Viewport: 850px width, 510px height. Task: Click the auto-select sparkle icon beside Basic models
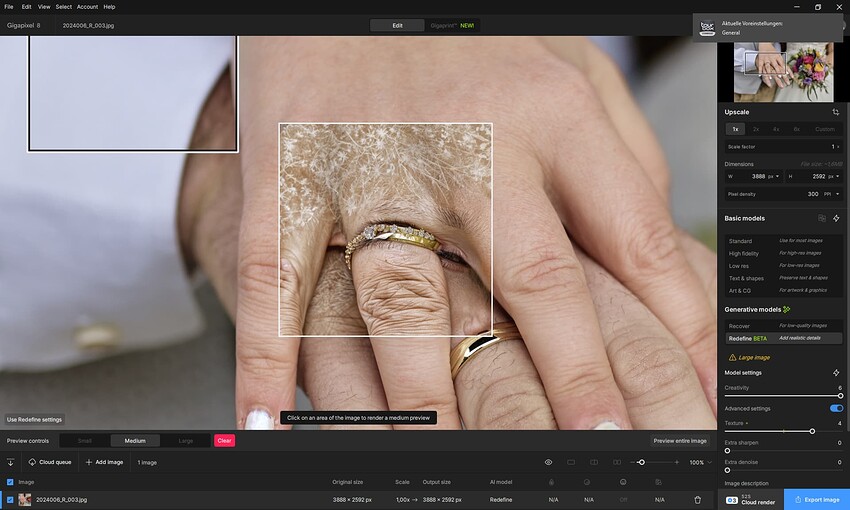click(x=836, y=218)
